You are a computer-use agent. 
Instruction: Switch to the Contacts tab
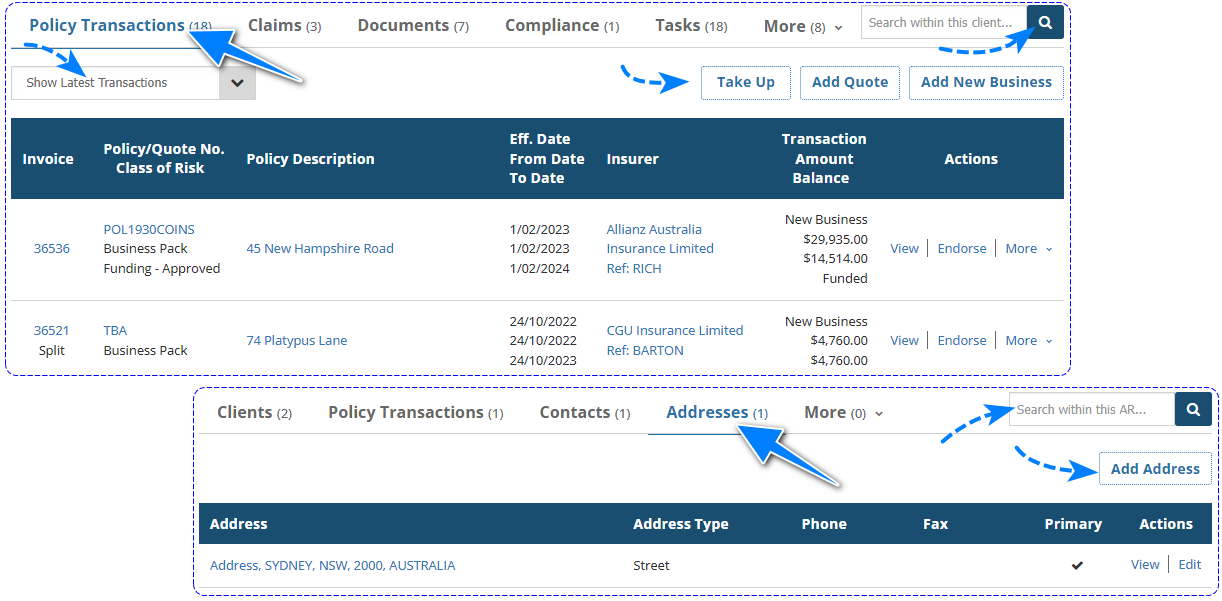pyautogui.click(x=584, y=412)
